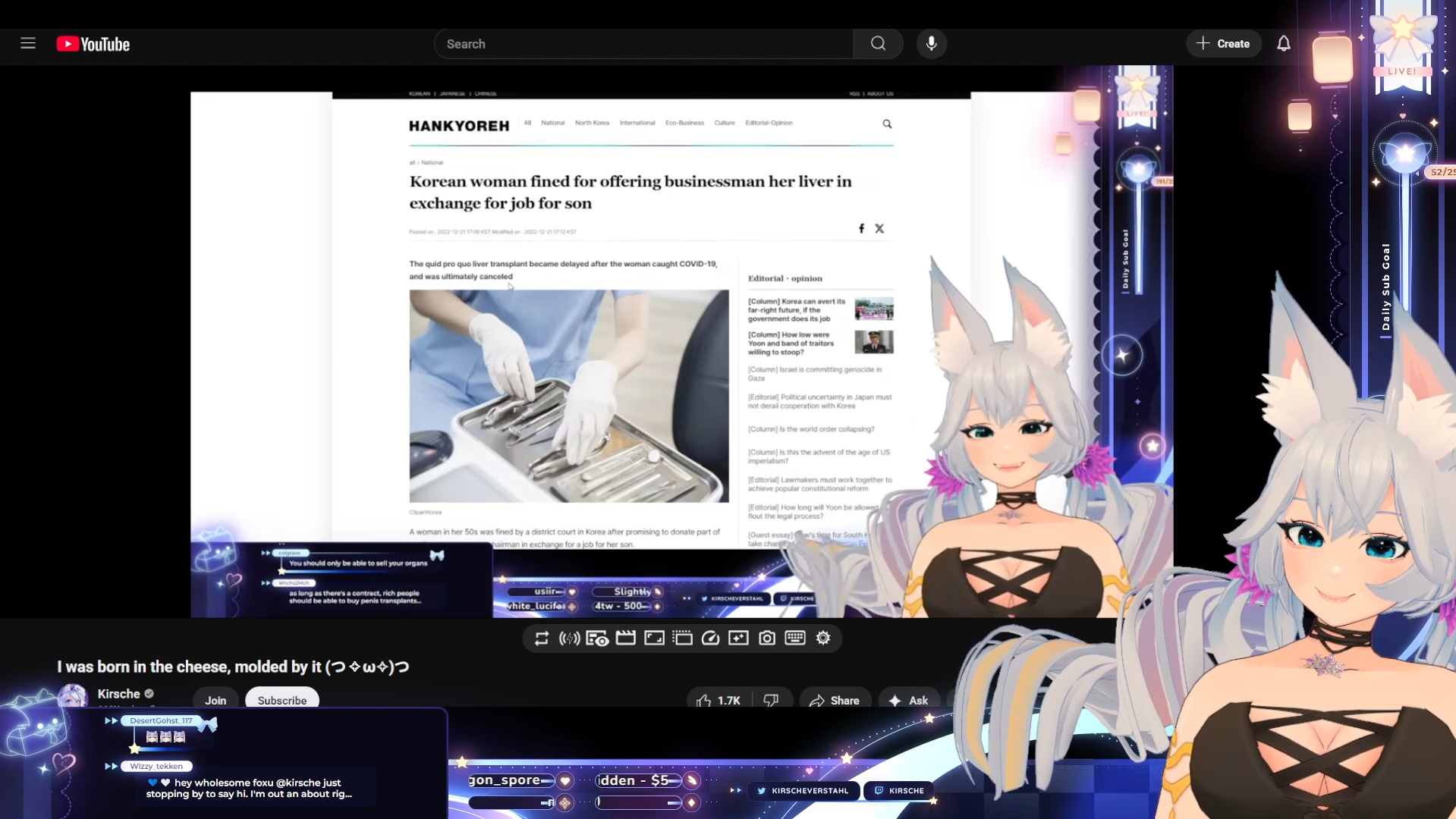Select the Eco-Business tab
Screen dimensions: 1456x819
point(684,123)
